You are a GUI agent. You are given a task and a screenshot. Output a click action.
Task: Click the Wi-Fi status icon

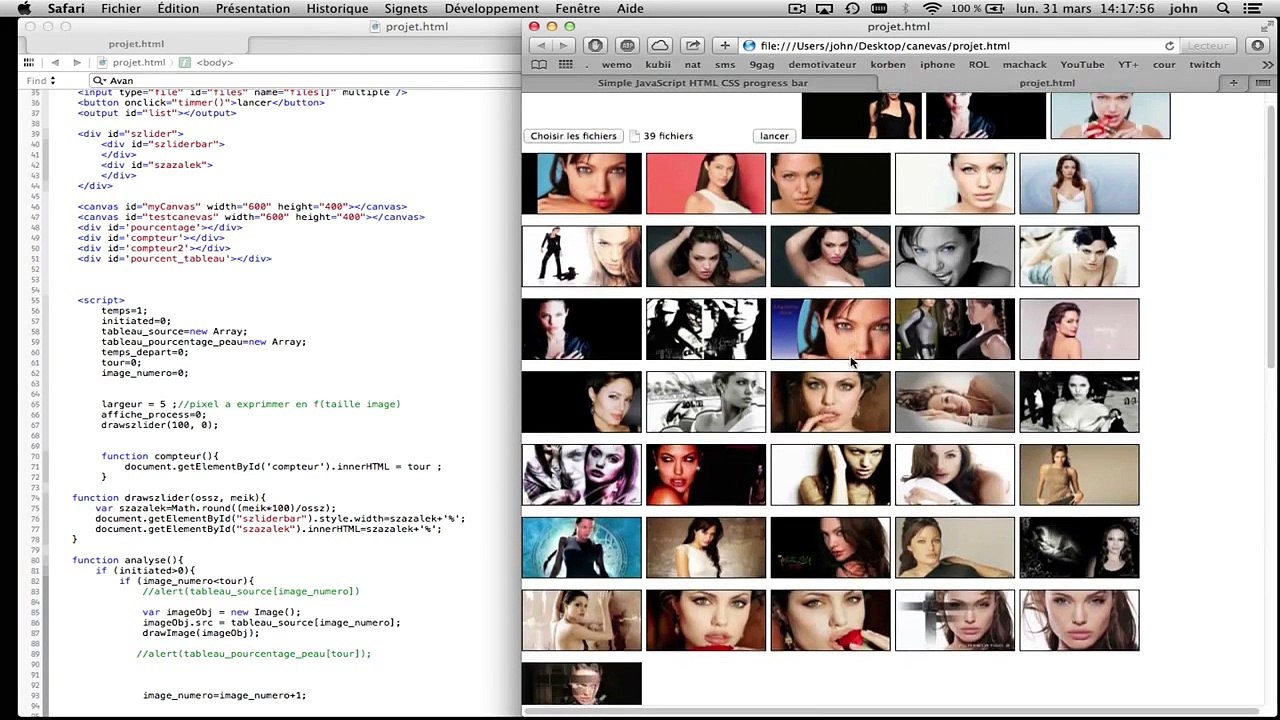pos(932,8)
